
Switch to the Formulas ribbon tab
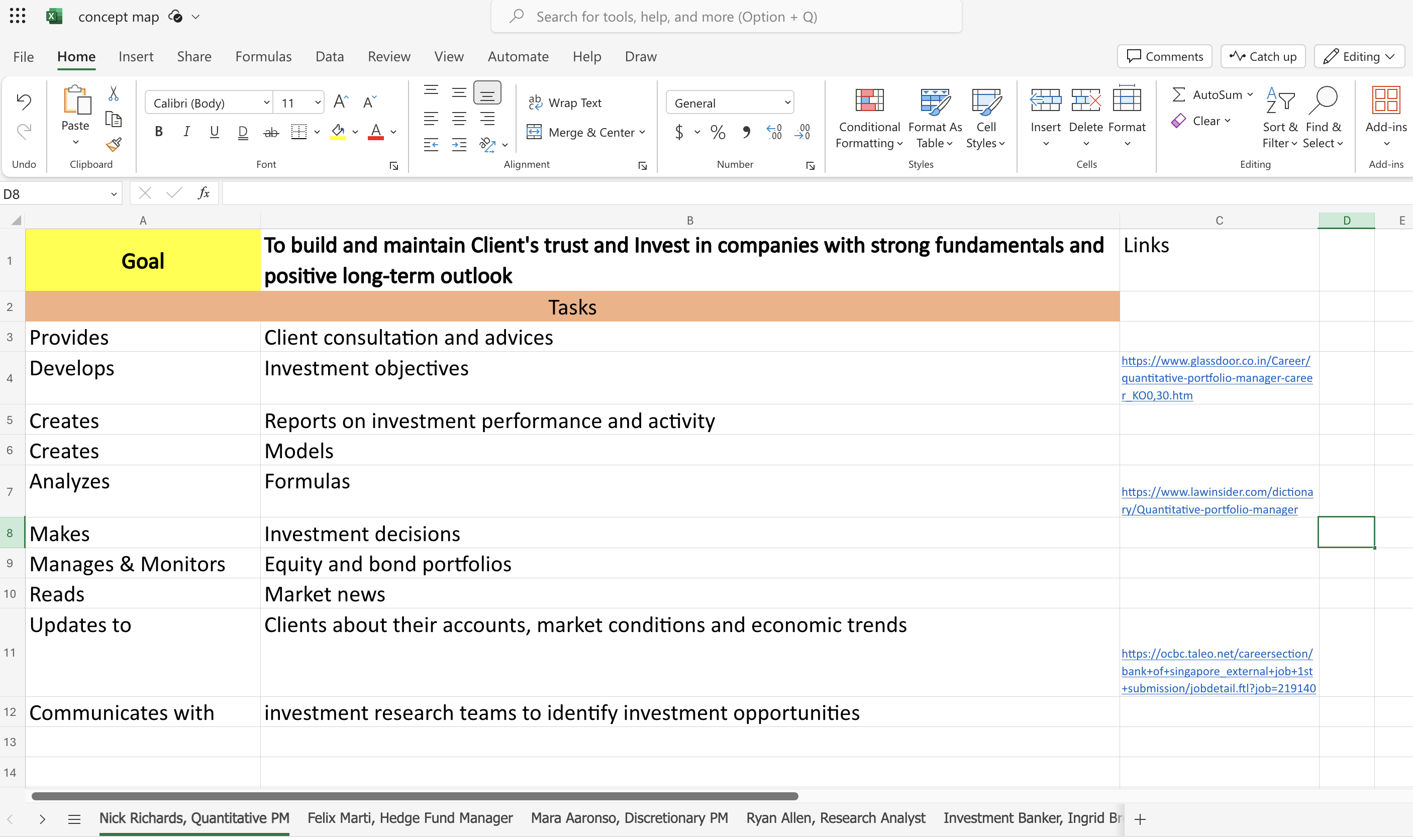coord(263,56)
